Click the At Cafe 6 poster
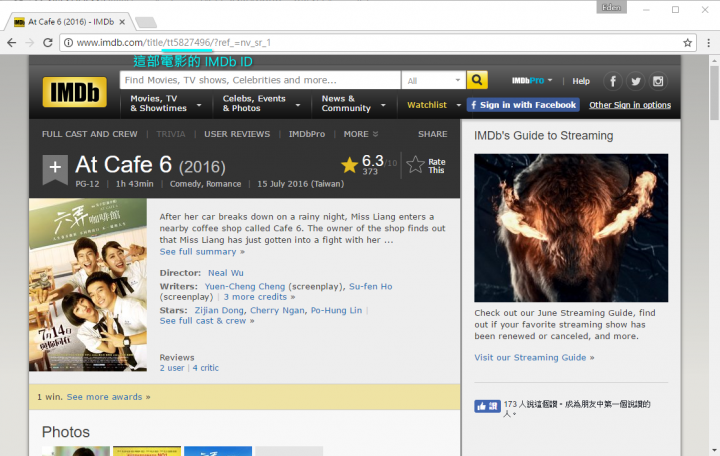Viewport: 720px width, 456px height. coord(88,285)
